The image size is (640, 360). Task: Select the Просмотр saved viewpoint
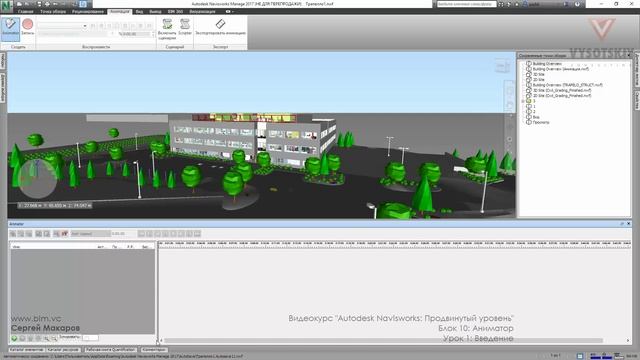click(540, 122)
